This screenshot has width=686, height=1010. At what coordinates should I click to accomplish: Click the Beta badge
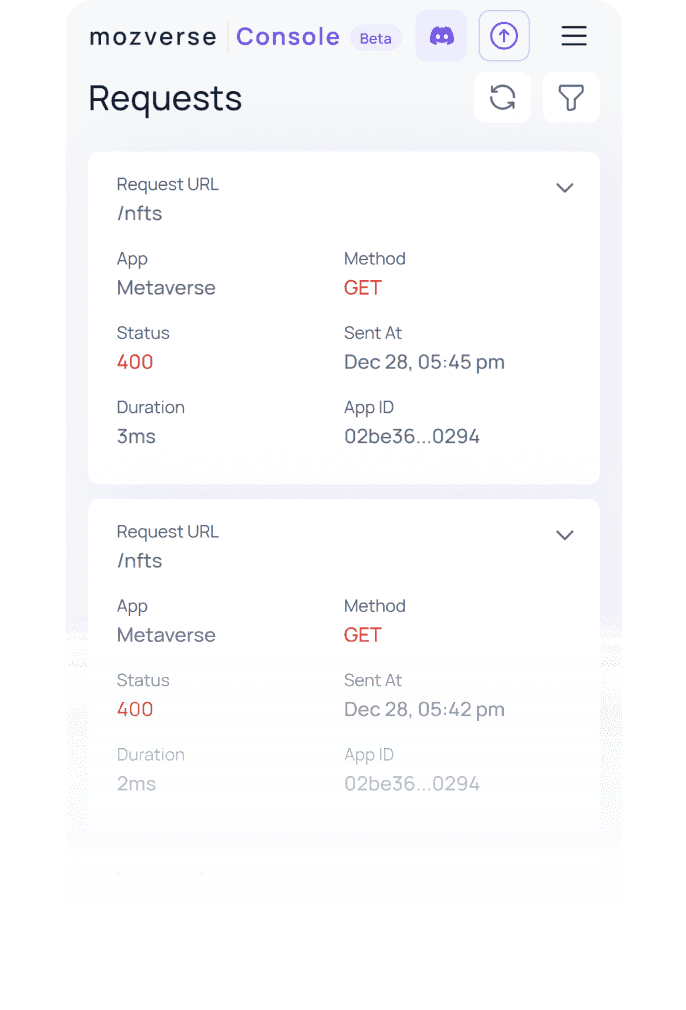click(x=376, y=39)
